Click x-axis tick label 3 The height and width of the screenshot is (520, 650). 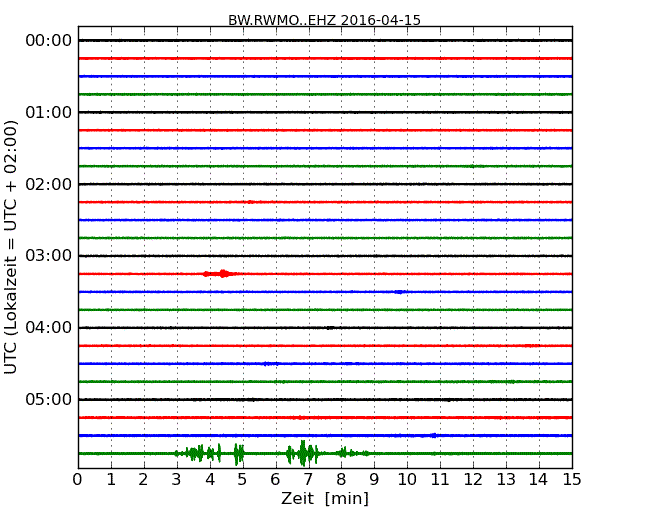point(177,479)
